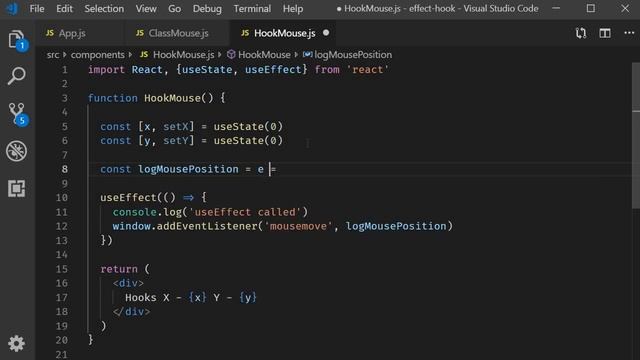This screenshot has height=360, width=640.
Task: Click the HookMouse function name on line 3
Action: [172, 98]
